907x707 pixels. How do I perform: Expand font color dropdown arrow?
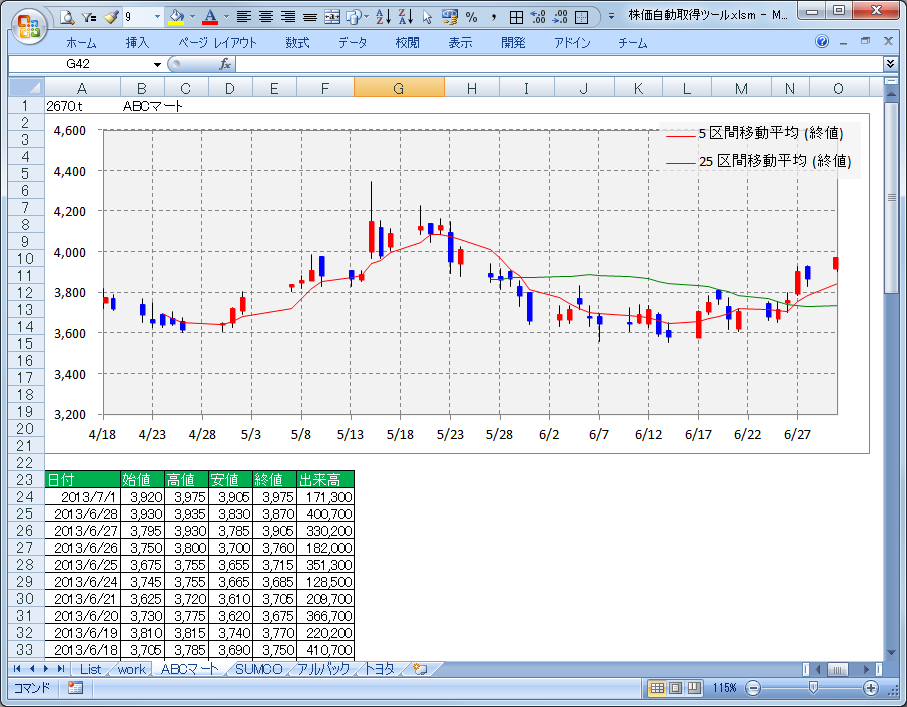pyautogui.click(x=226, y=17)
